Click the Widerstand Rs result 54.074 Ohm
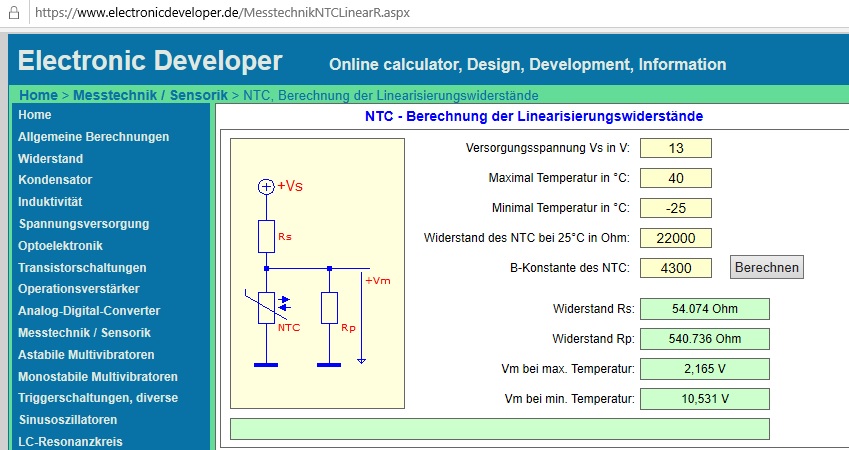 (704, 309)
